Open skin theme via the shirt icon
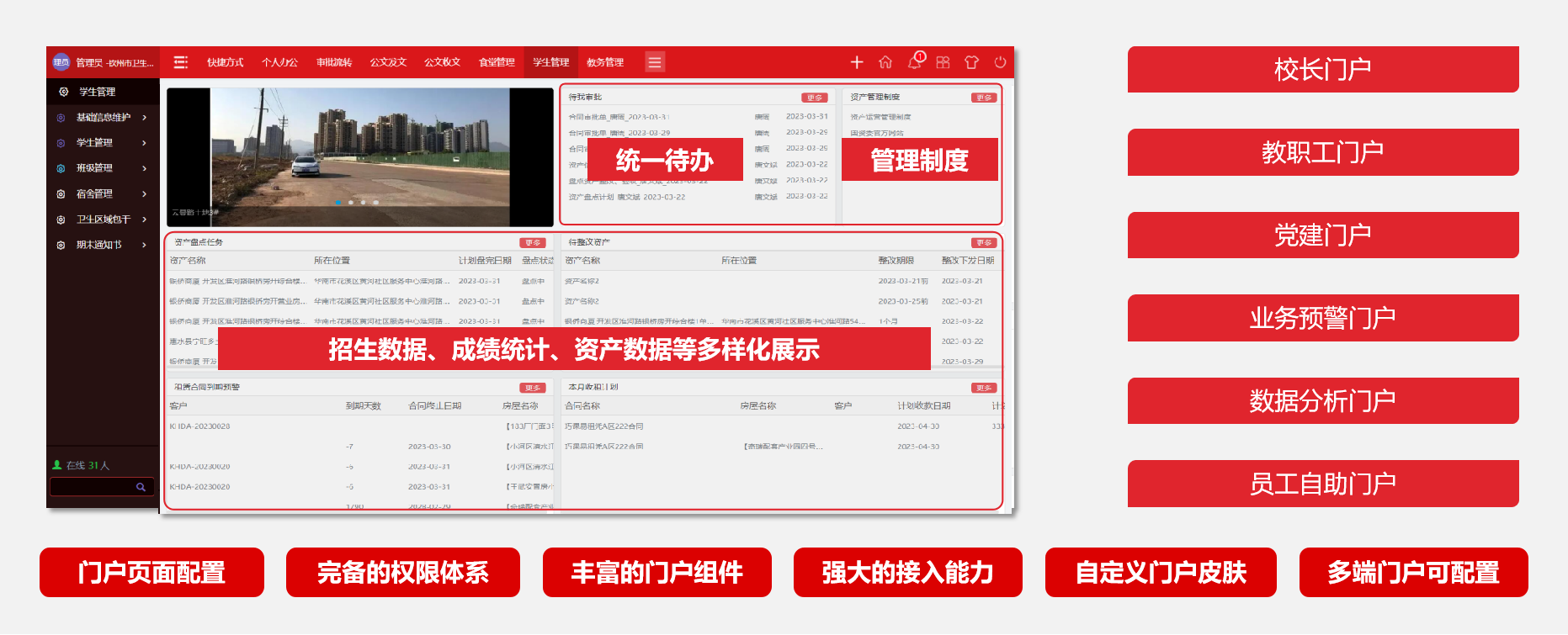 971,62
